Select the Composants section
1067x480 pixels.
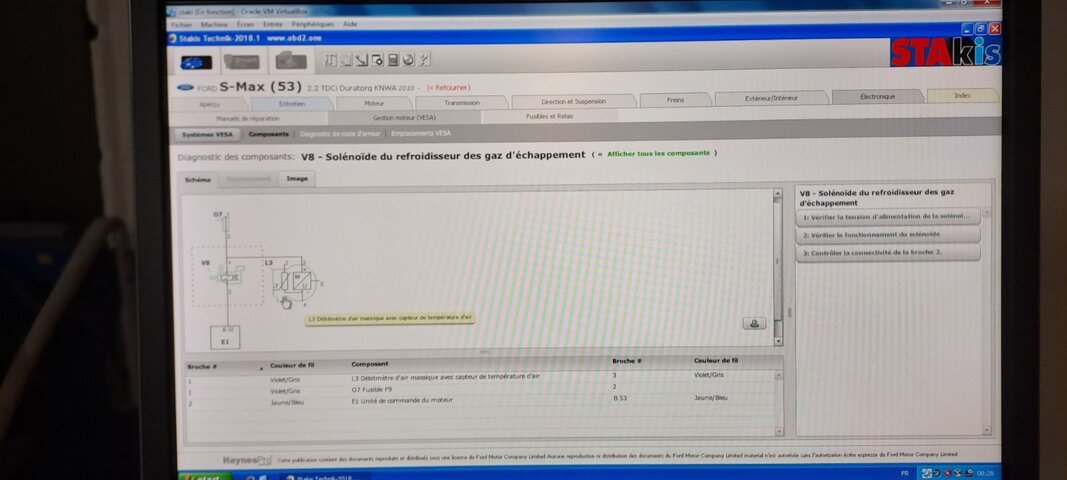[269, 134]
